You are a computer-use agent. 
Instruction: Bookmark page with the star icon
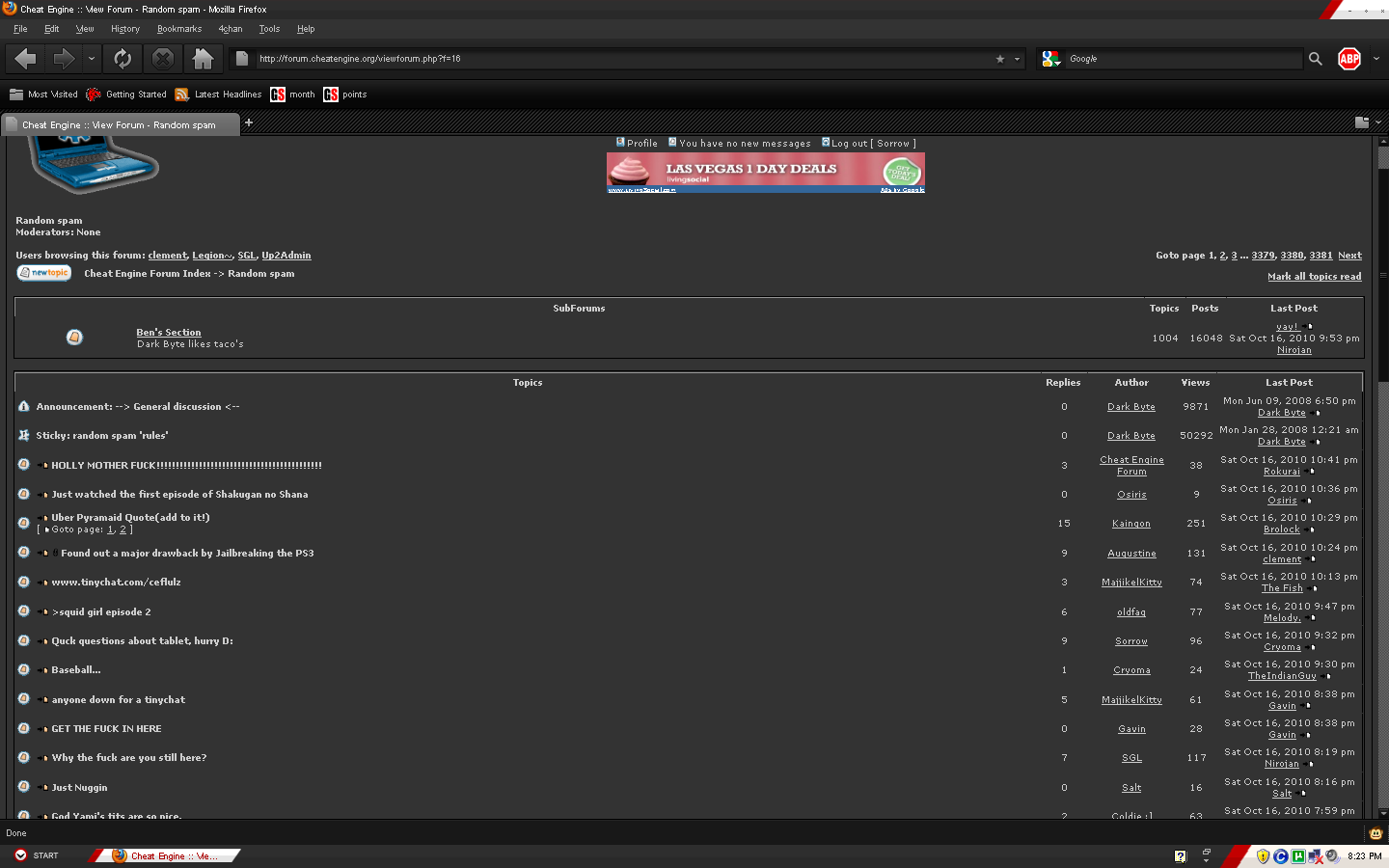click(1000, 59)
